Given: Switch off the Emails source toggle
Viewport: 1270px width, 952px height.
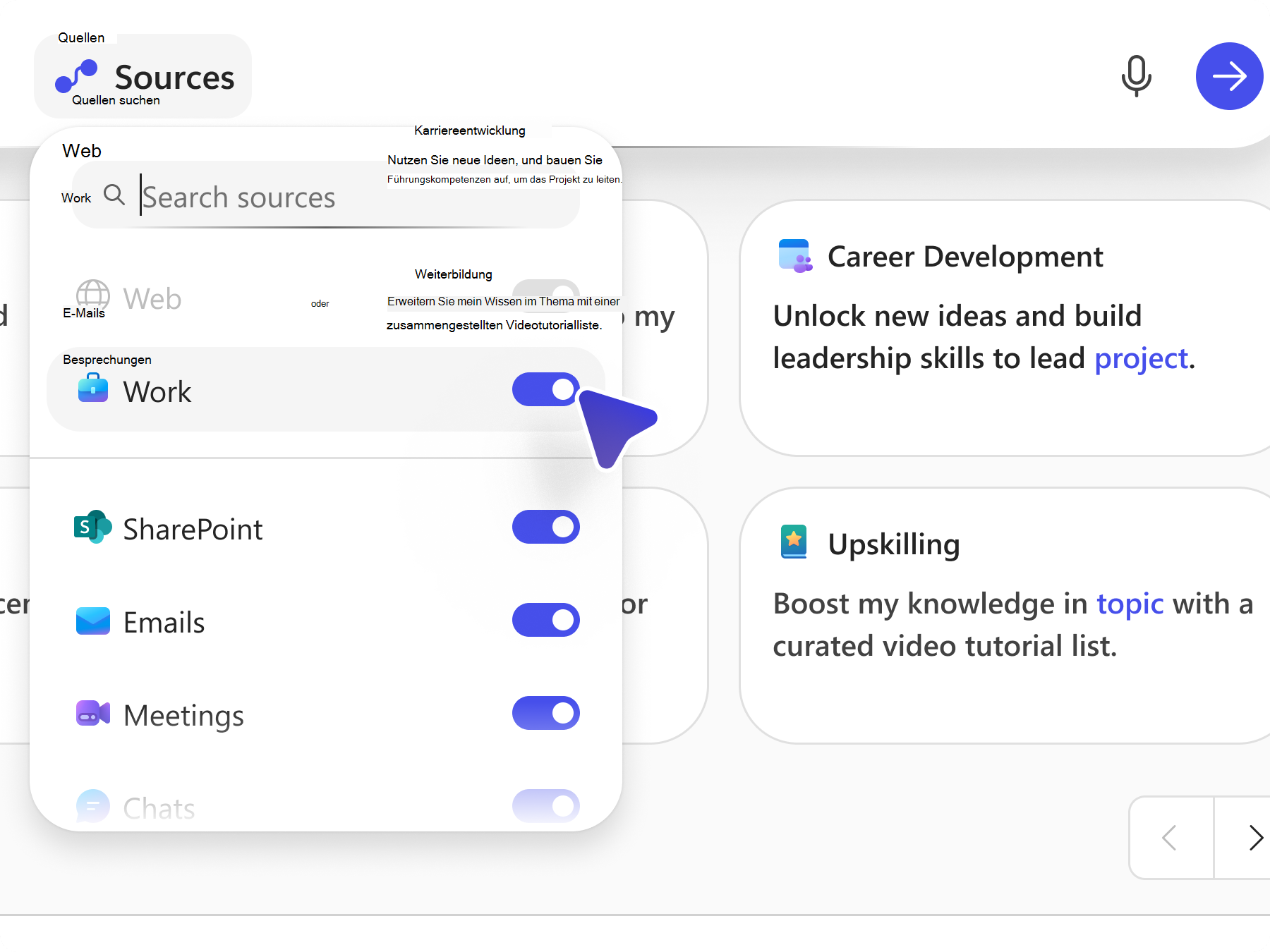Looking at the screenshot, I should (x=546, y=620).
